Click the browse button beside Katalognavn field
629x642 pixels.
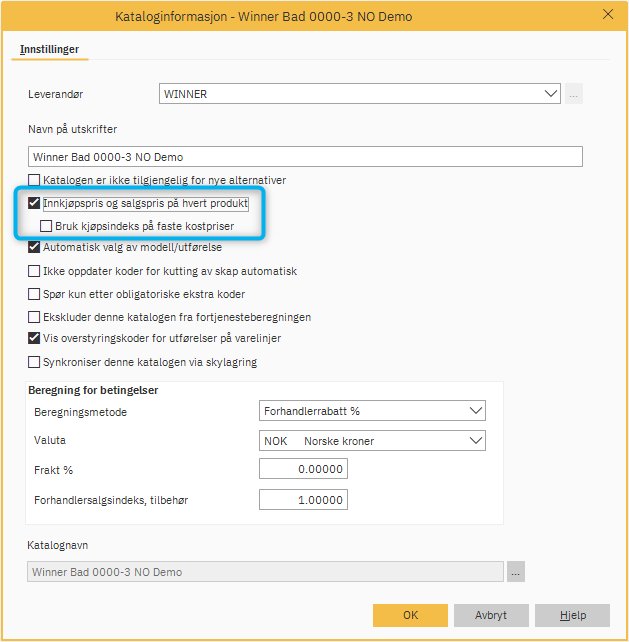pyautogui.click(x=516, y=572)
